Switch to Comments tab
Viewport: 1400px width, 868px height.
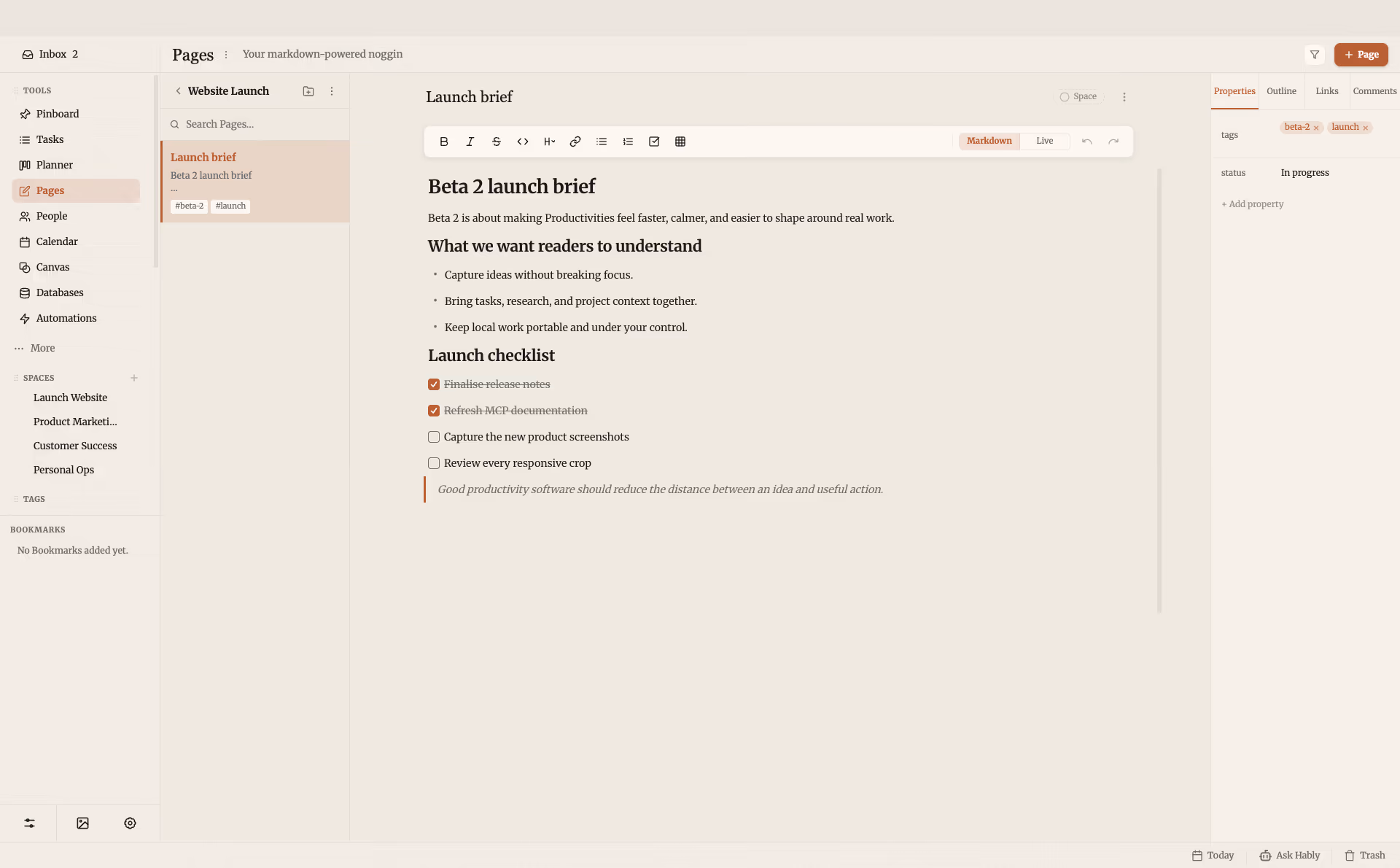(1374, 91)
